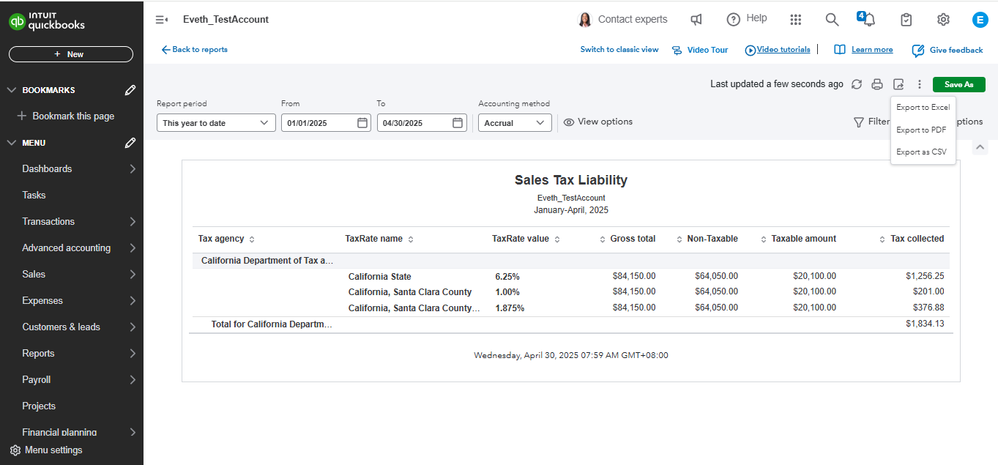
Task: Expand Dashboards submenu
Action: pyautogui.click(x=132, y=169)
